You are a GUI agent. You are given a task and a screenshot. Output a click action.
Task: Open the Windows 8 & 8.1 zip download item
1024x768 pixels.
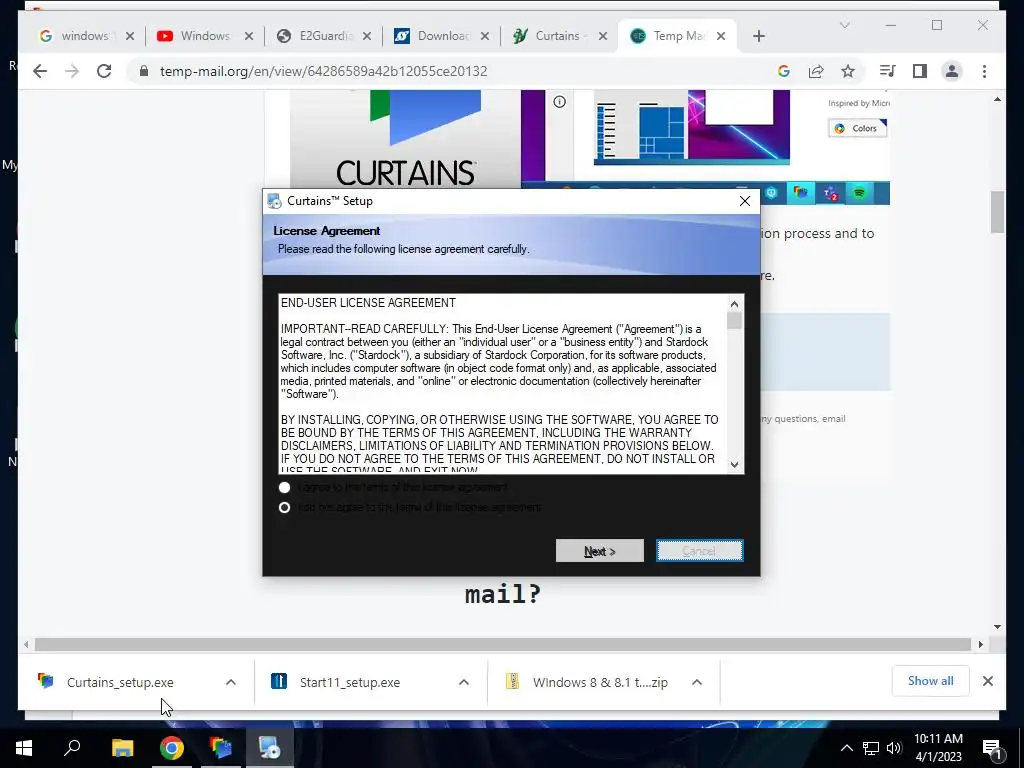point(600,682)
